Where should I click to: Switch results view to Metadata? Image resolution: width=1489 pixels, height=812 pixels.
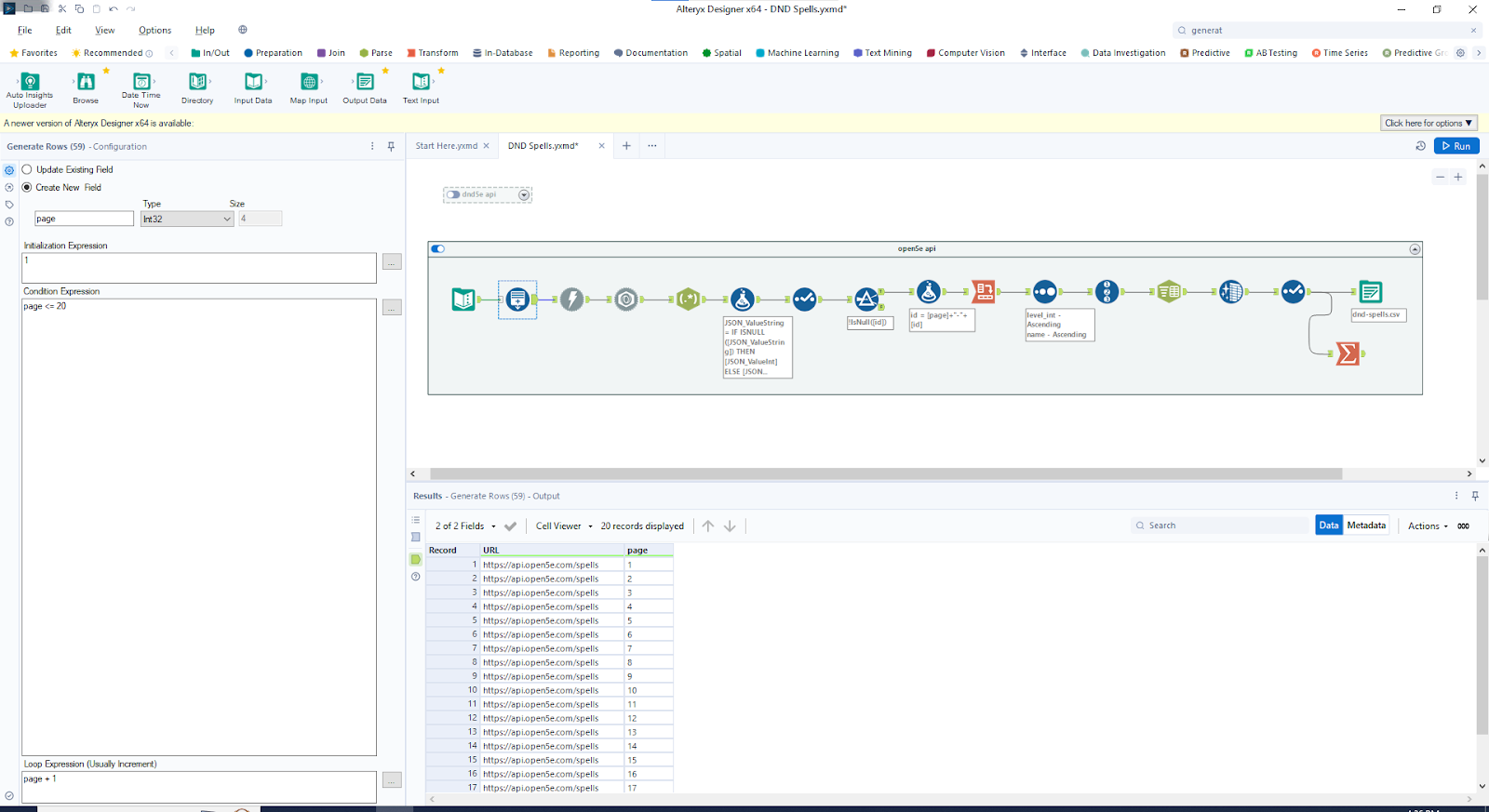tap(1366, 526)
